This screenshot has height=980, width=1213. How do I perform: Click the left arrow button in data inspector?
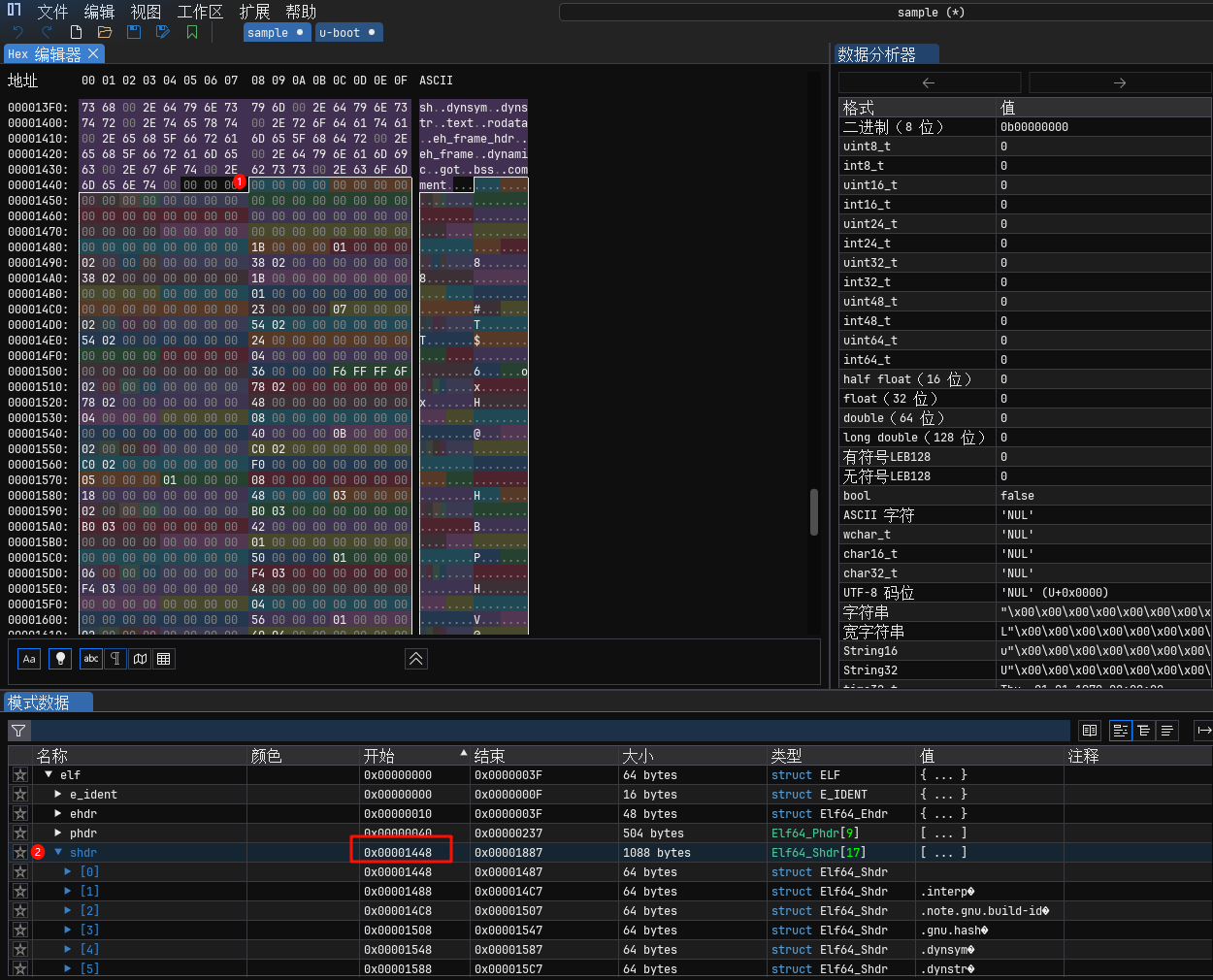point(929,82)
